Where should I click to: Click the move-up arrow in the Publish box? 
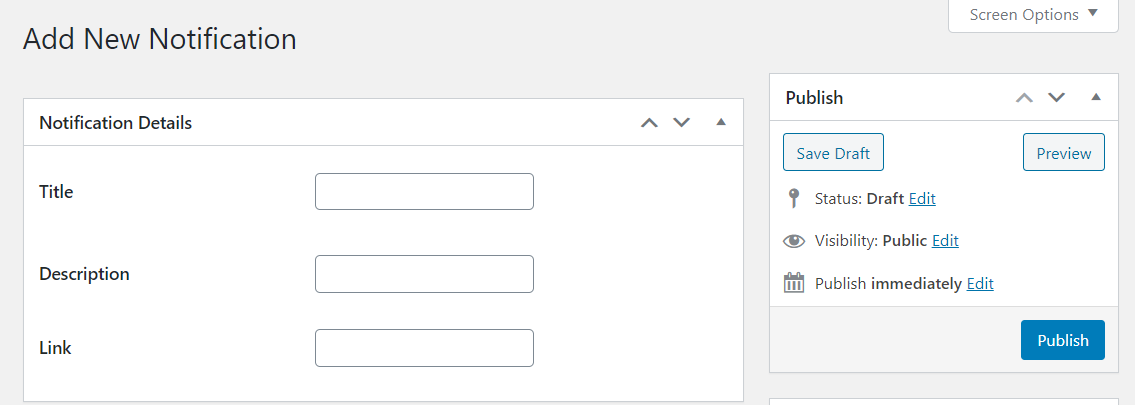tap(1024, 98)
